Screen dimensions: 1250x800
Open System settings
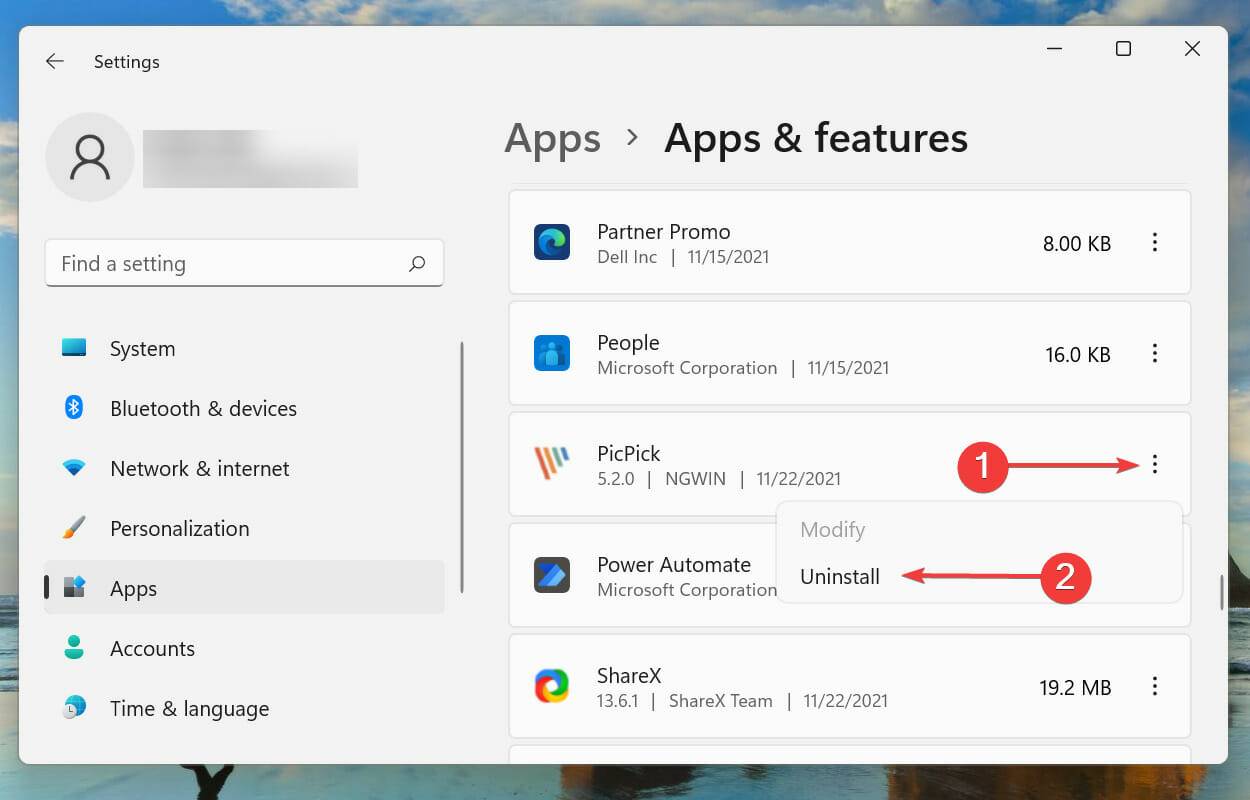244,349
